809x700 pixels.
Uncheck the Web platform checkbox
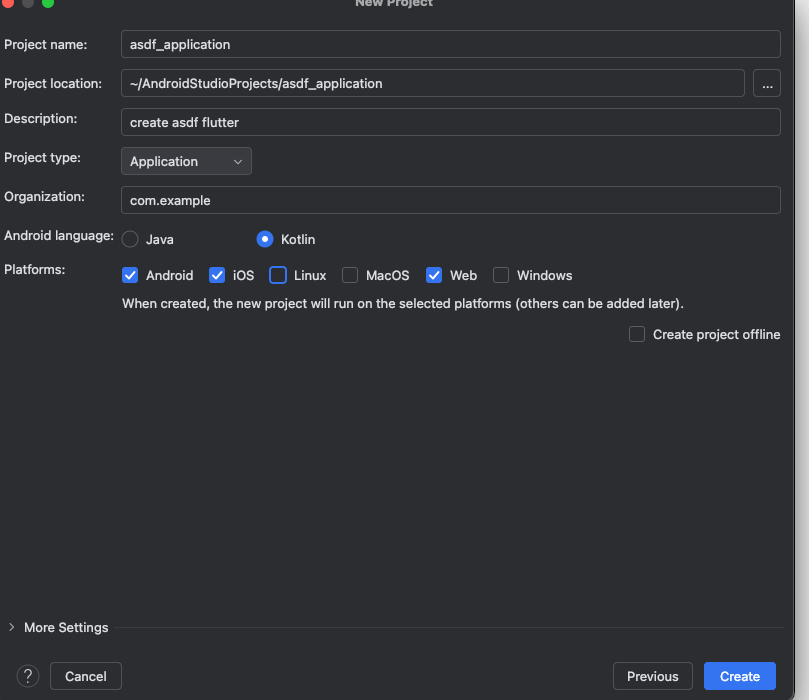(x=434, y=275)
